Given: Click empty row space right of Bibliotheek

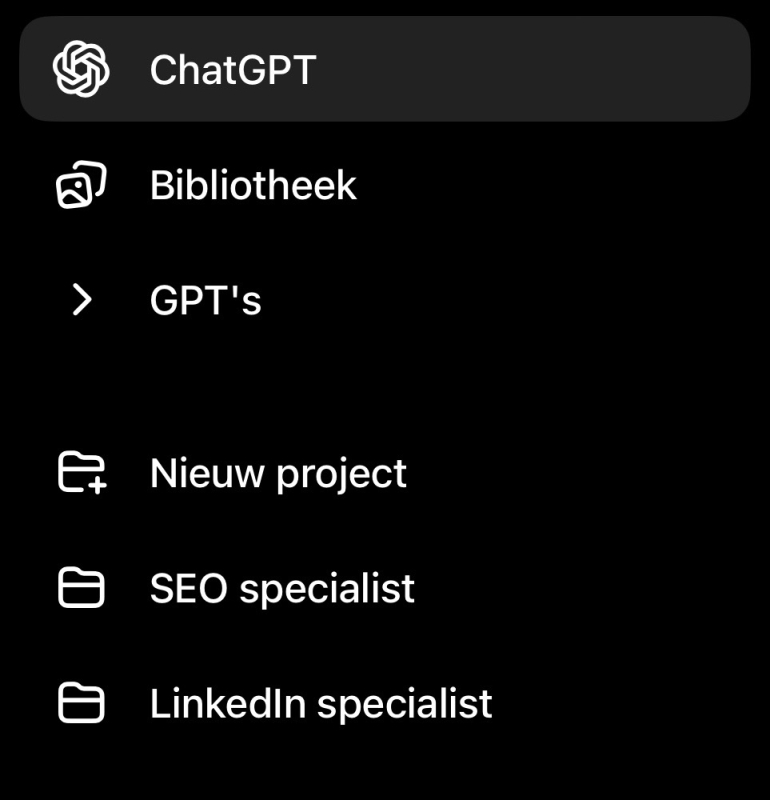Looking at the screenshot, I should pyautogui.click(x=560, y=185).
